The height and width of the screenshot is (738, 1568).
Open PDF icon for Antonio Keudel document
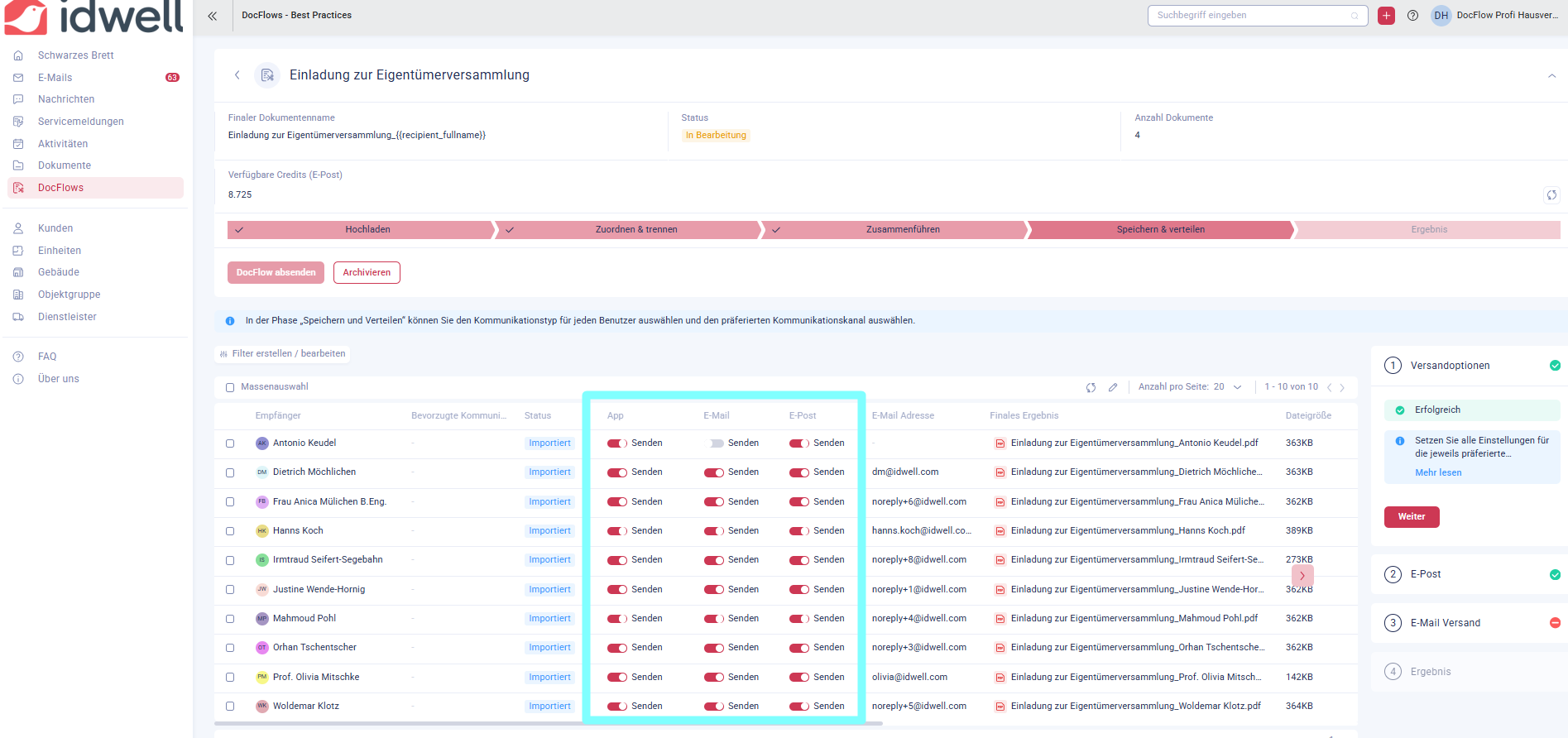click(x=1000, y=443)
